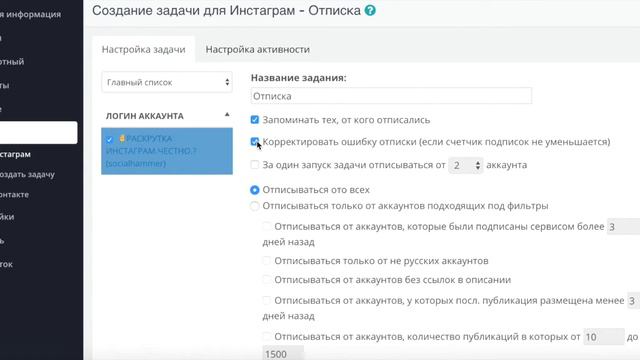Screen dimensions: 640x360
Task: Switch to the Настройка задачи tab
Action: 144,49
